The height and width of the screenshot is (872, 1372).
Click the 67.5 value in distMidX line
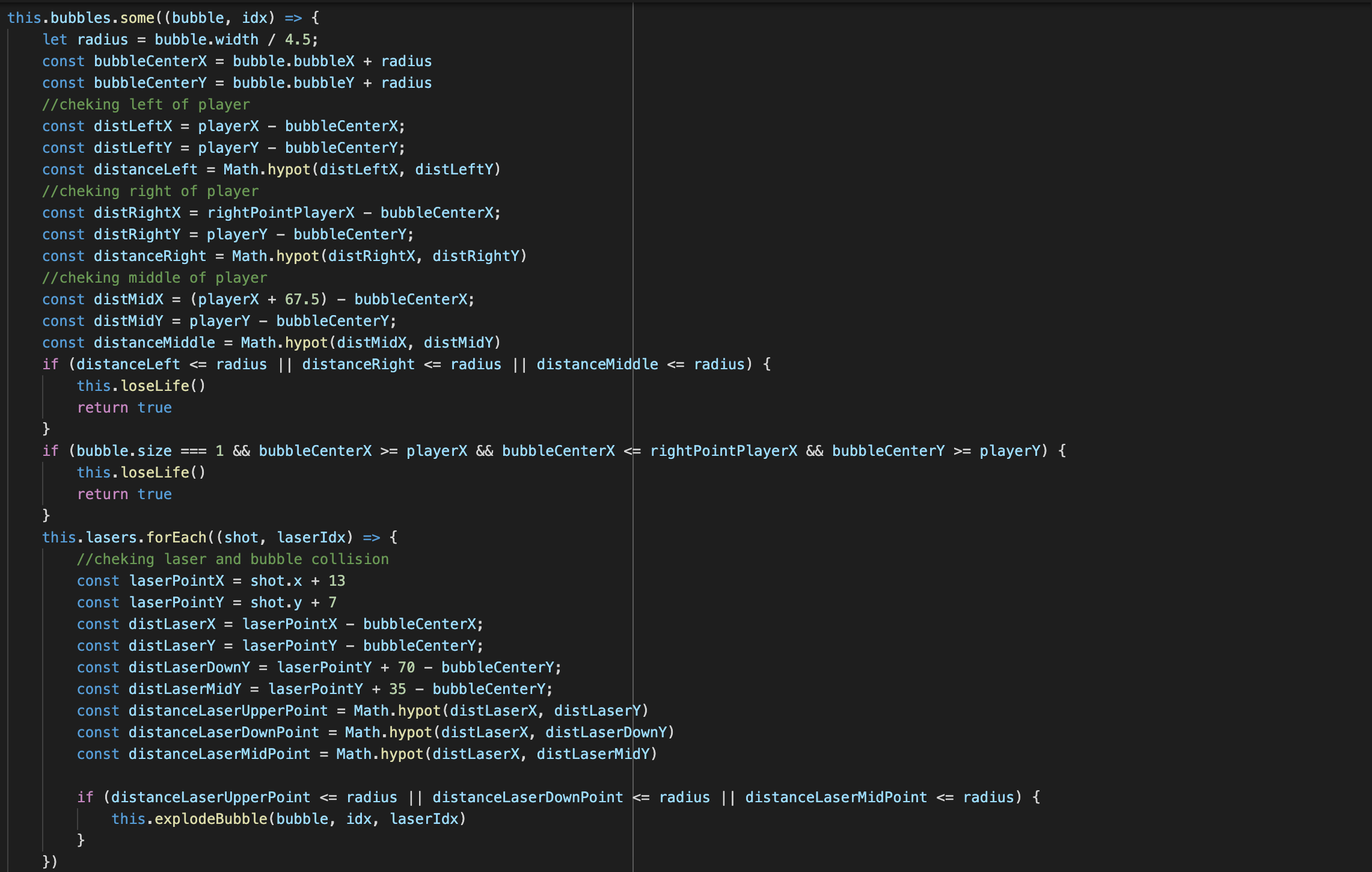click(x=302, y=299)
